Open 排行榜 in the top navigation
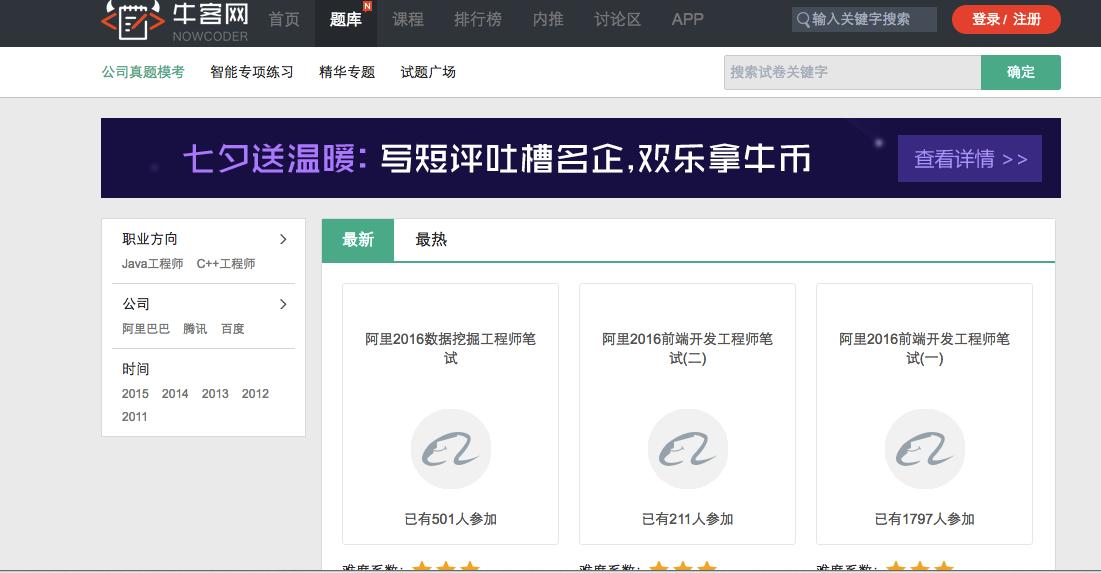 tap(478, 20)
